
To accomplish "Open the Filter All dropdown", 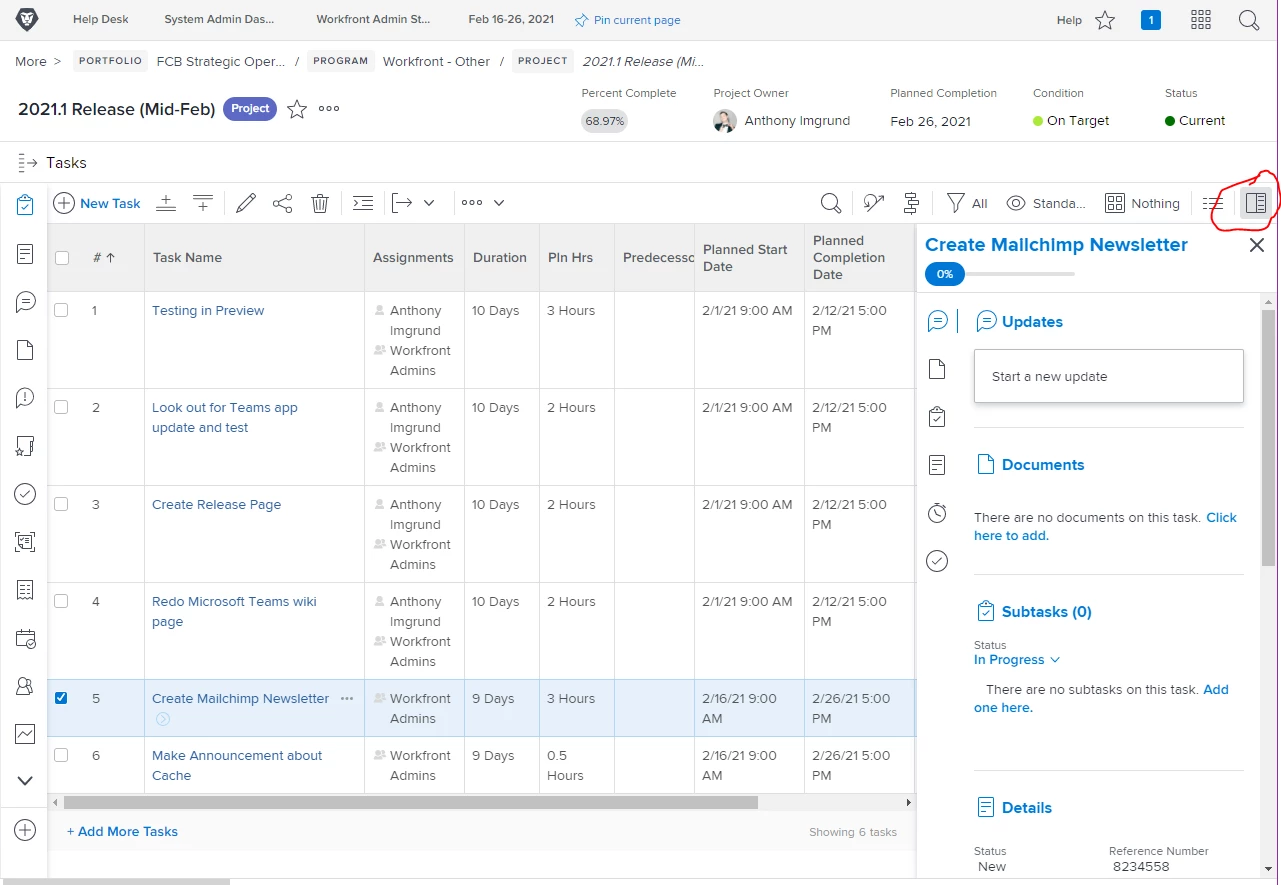I will 966,203.
